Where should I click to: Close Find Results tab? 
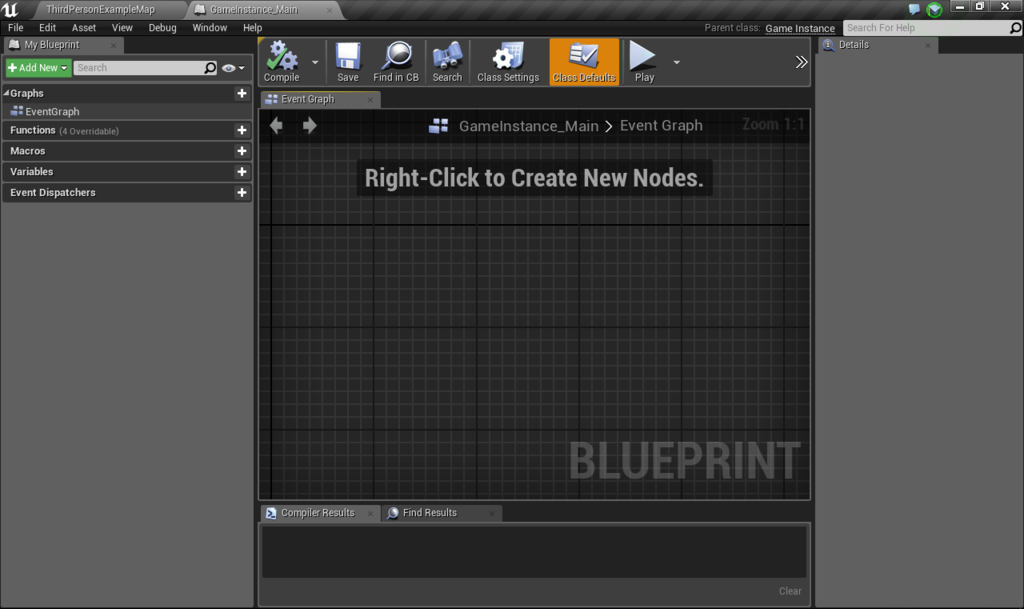[x=492, y=513]
